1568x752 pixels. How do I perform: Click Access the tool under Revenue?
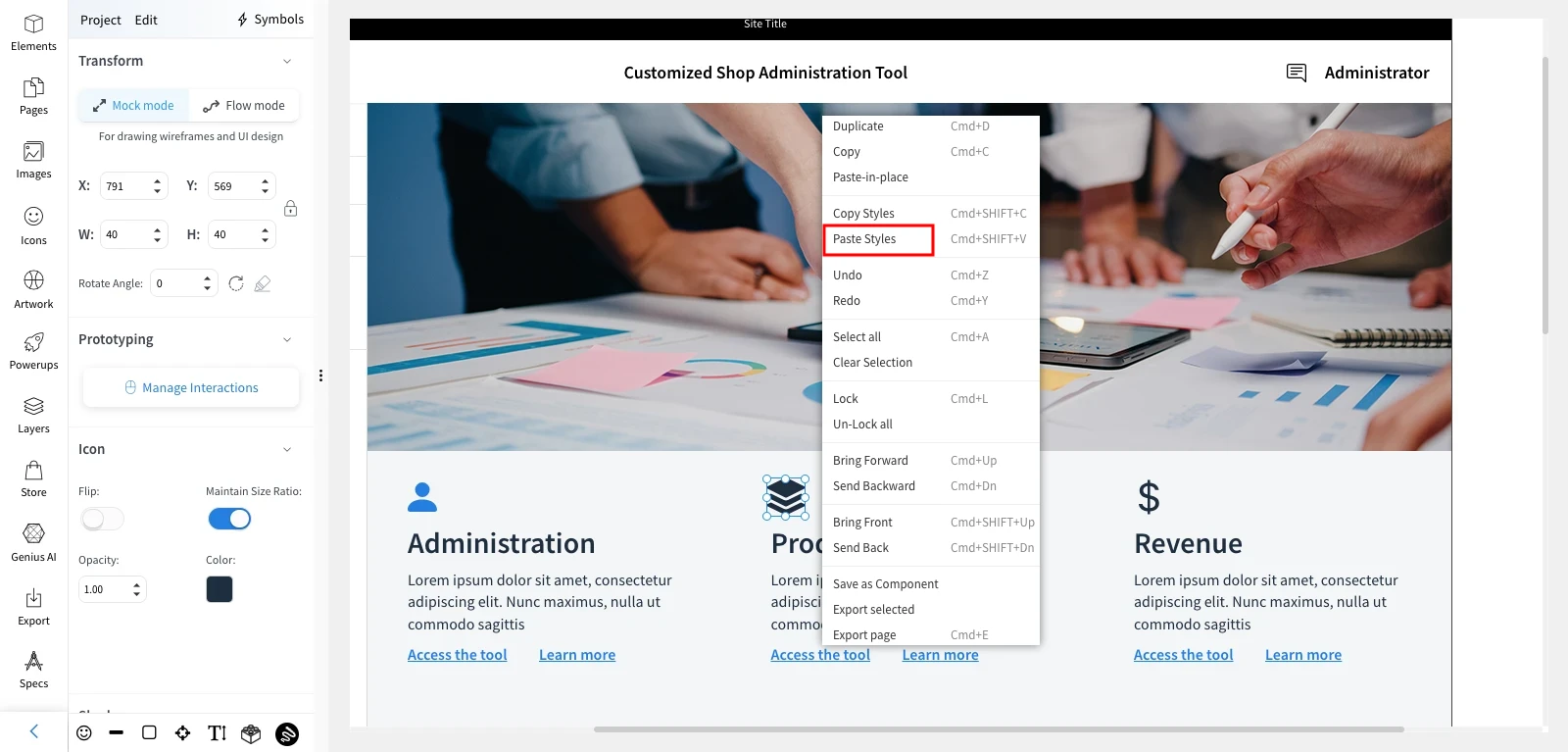coord(1184,655)
